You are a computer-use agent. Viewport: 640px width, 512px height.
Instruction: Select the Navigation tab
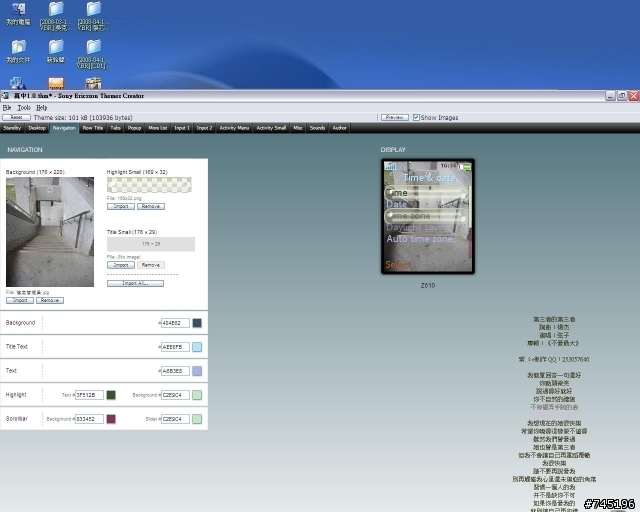tap(64, 128)
